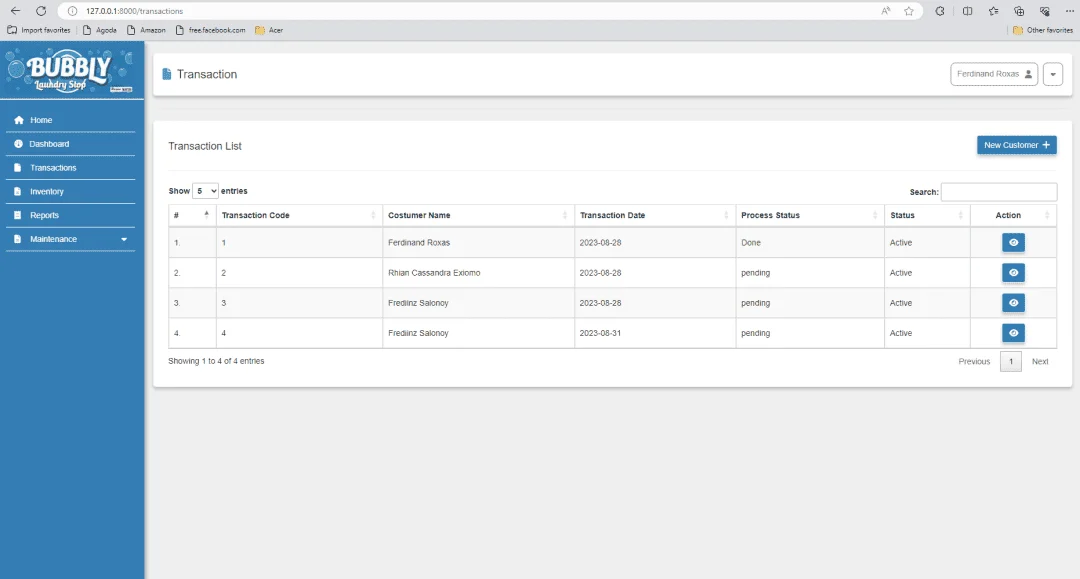Open browser extensions icon
The image size is (1080, 579).
(x=940, y=11)
